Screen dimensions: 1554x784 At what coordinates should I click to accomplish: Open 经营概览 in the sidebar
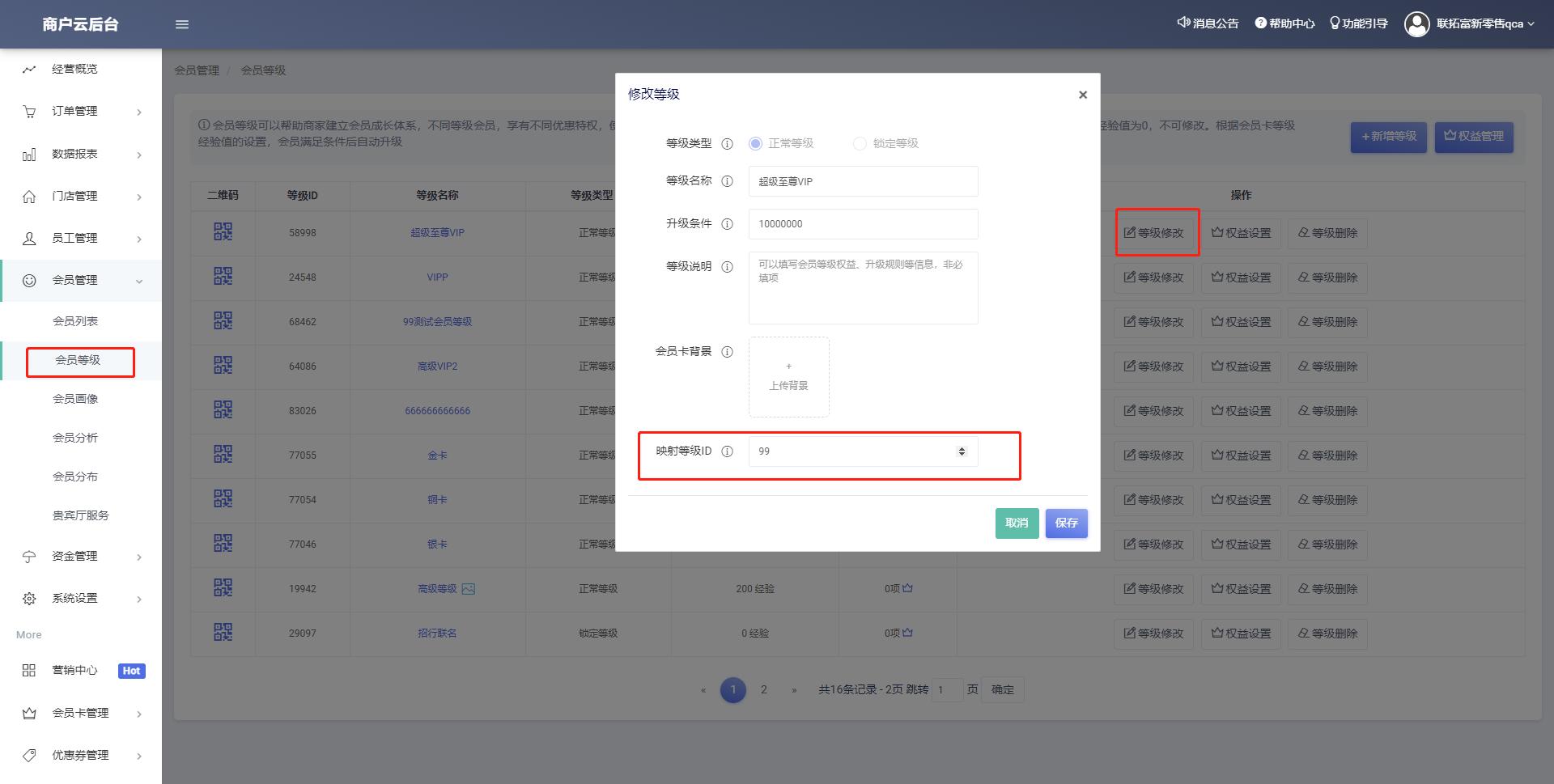point(81,69)
